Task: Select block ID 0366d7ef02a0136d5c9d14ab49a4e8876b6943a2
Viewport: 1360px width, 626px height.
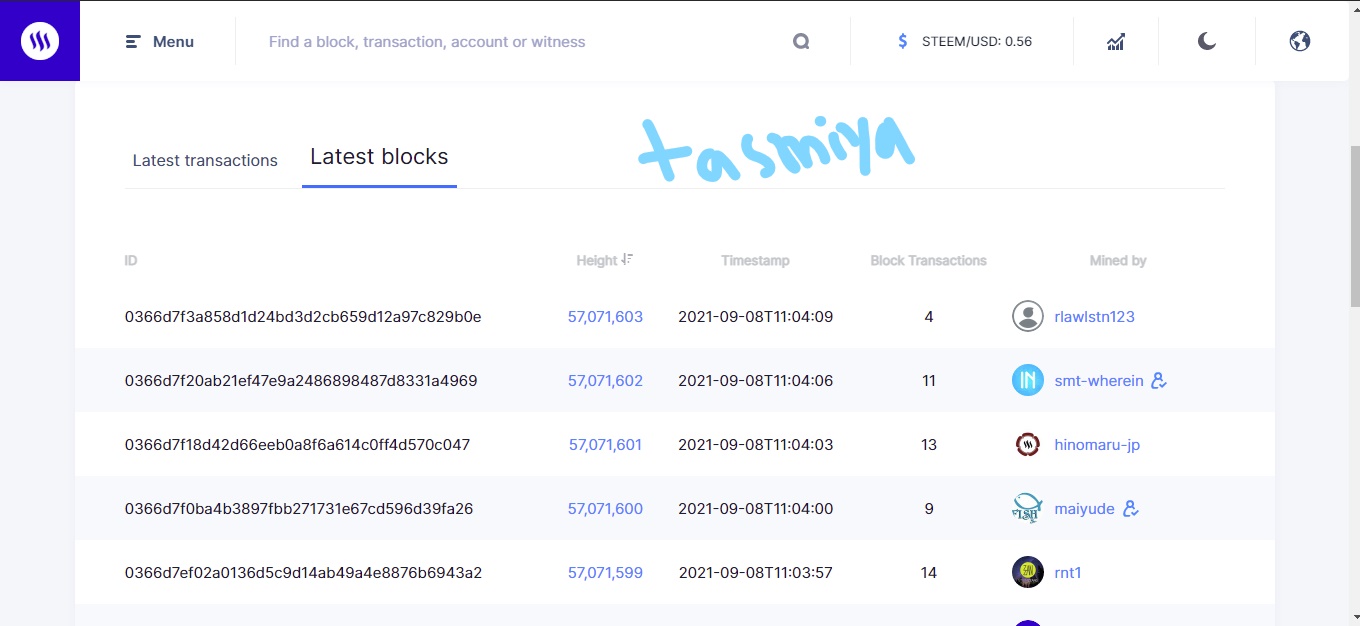Action: (303, 573)
